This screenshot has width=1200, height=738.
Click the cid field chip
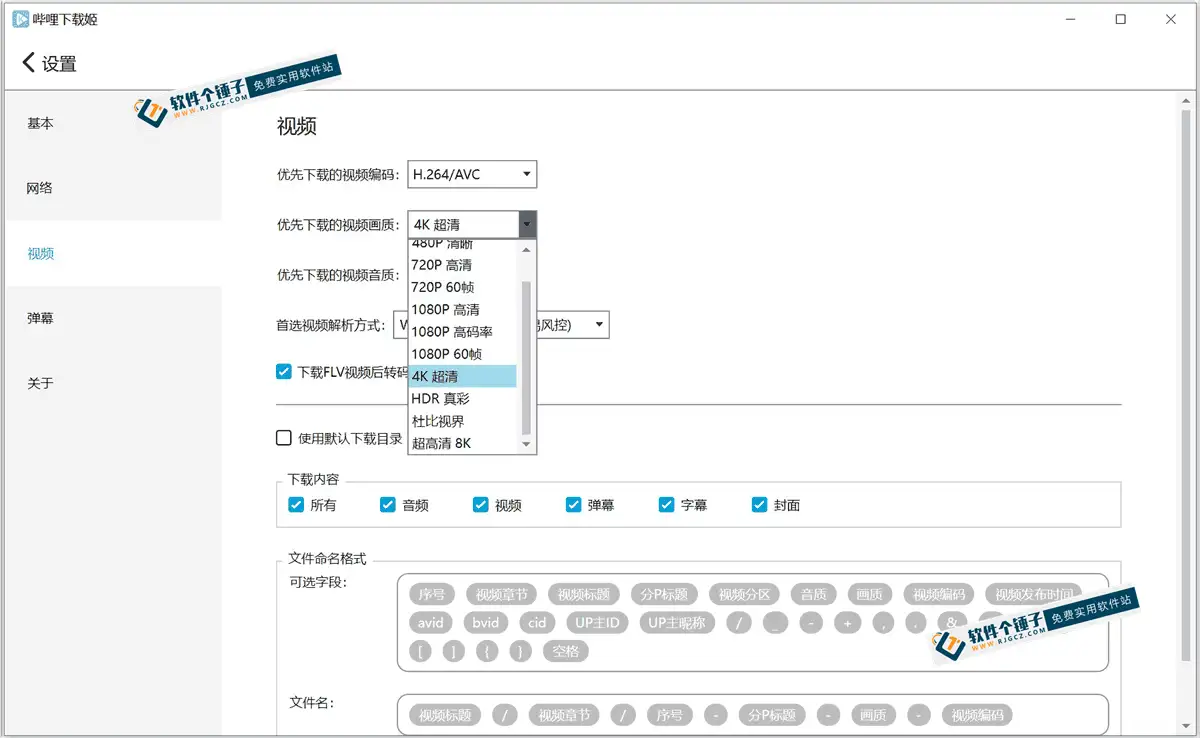click(538, 622)
